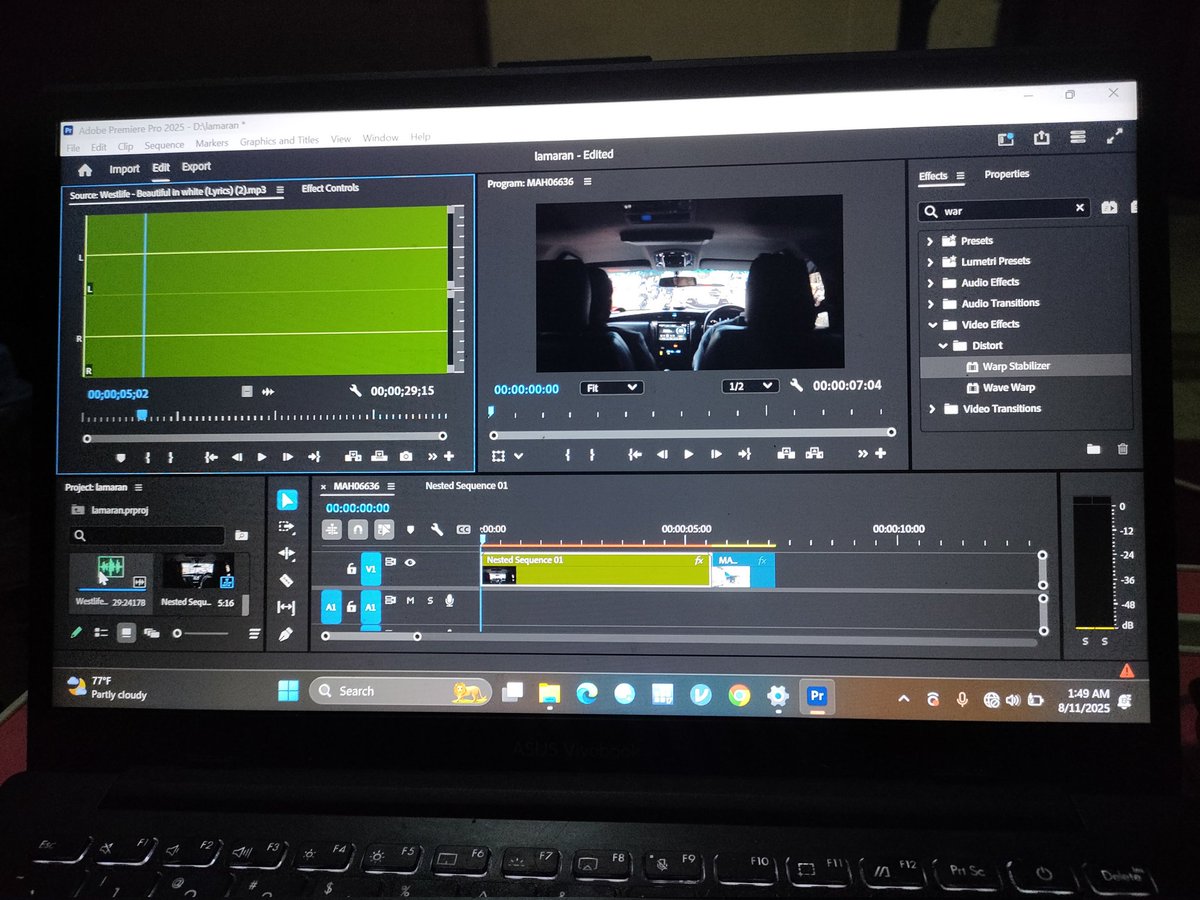
Task: Click Lift button in Program monitor
Action: point(786,453)
